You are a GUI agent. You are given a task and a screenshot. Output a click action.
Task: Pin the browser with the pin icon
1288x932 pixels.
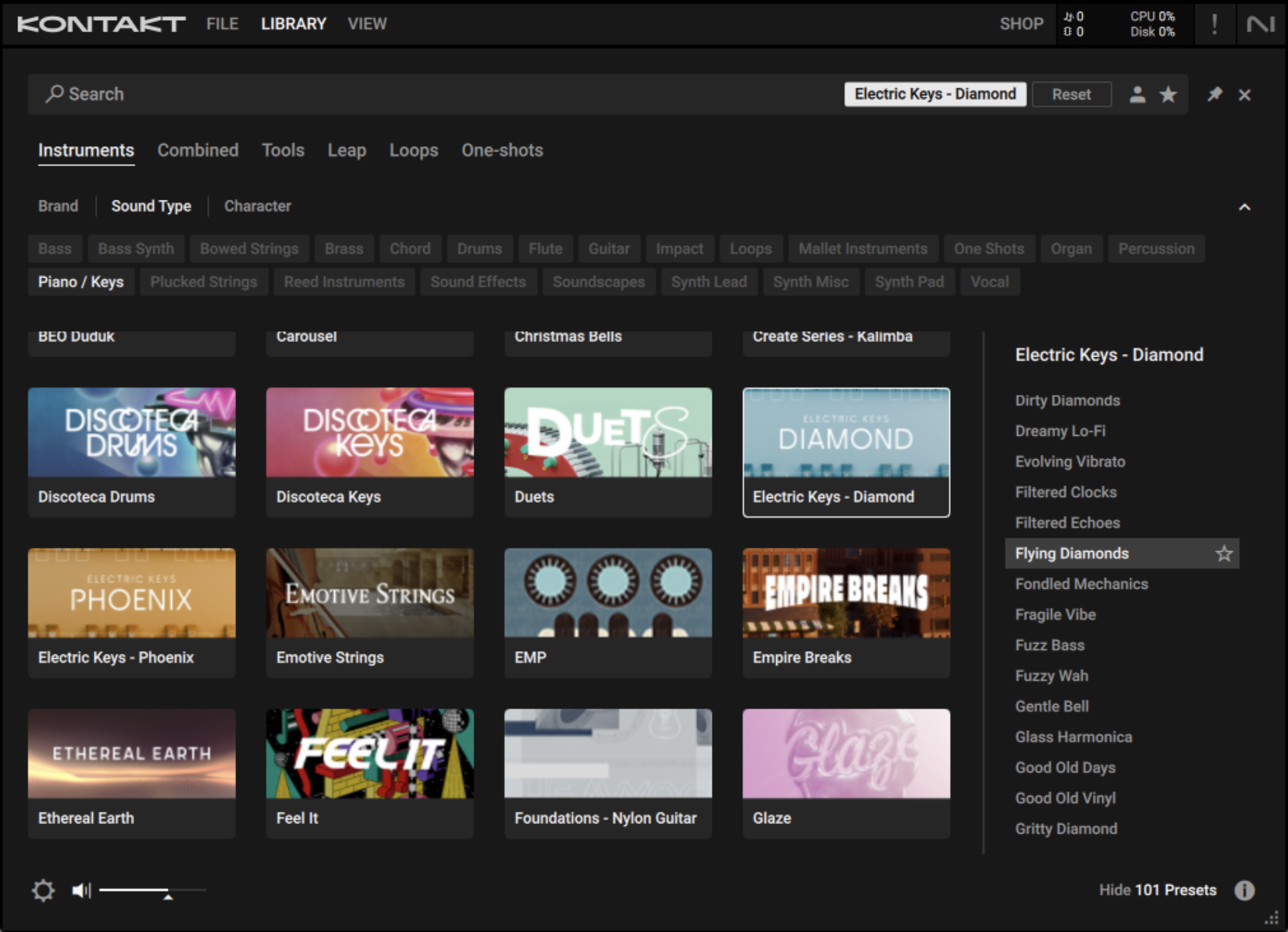[x=1213, y=94]
